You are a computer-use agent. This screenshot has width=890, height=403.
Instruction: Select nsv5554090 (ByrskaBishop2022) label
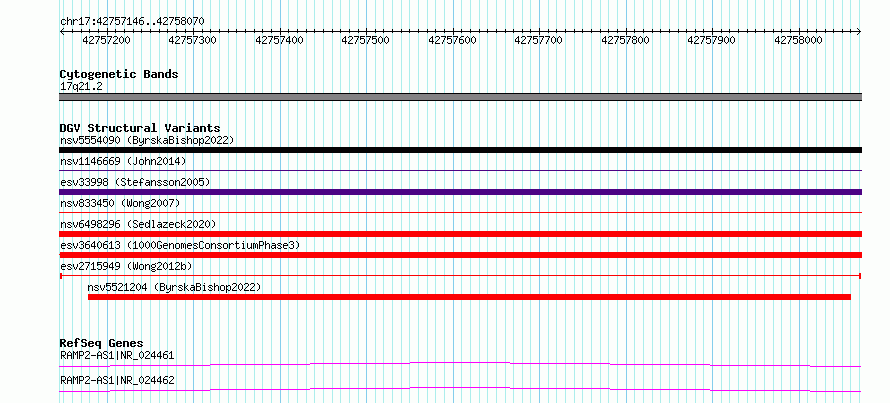[x=147, y=140]
